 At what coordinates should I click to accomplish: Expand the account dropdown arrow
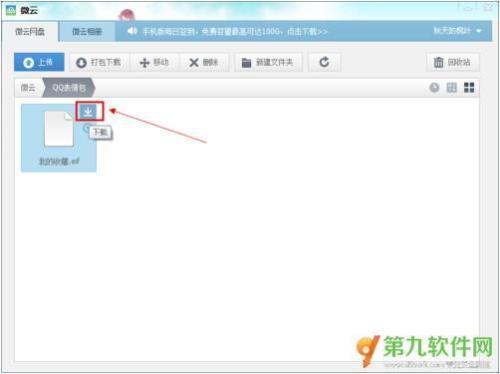[x=479, y=31]
